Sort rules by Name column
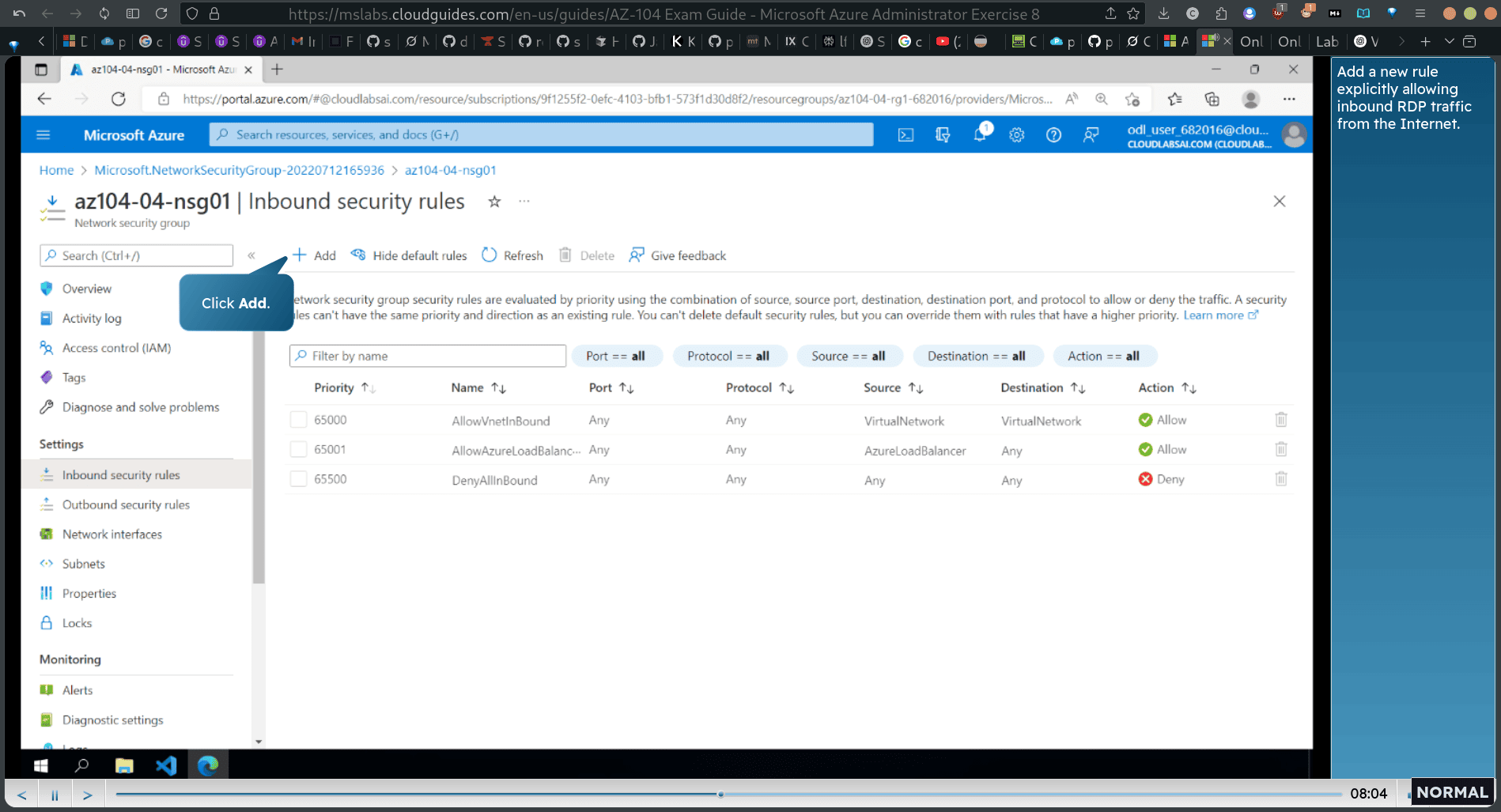1501x812 pixels. pos(478,387)
